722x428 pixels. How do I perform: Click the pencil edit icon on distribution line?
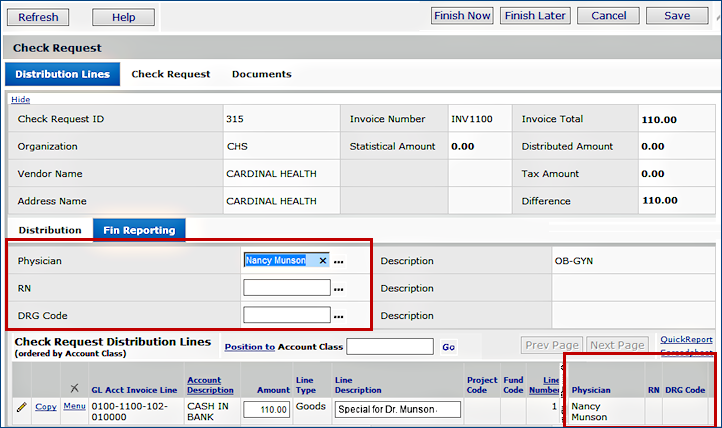(20, 407)
